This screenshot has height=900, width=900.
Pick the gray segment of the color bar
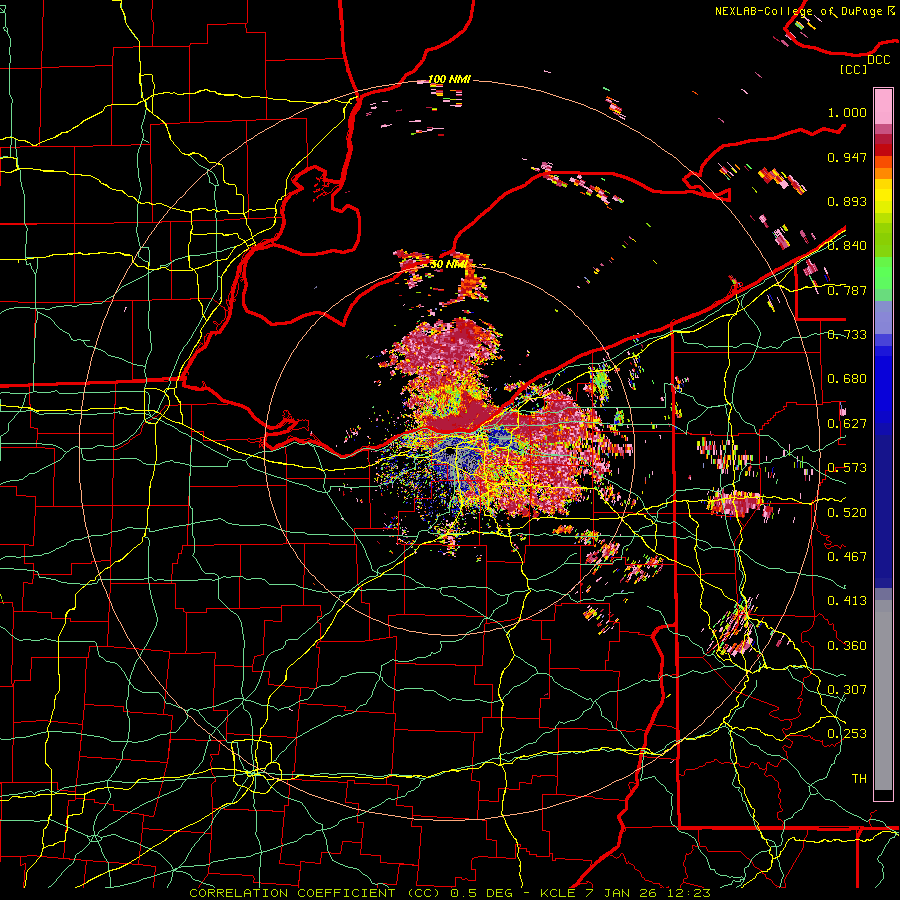pos(883,695)
